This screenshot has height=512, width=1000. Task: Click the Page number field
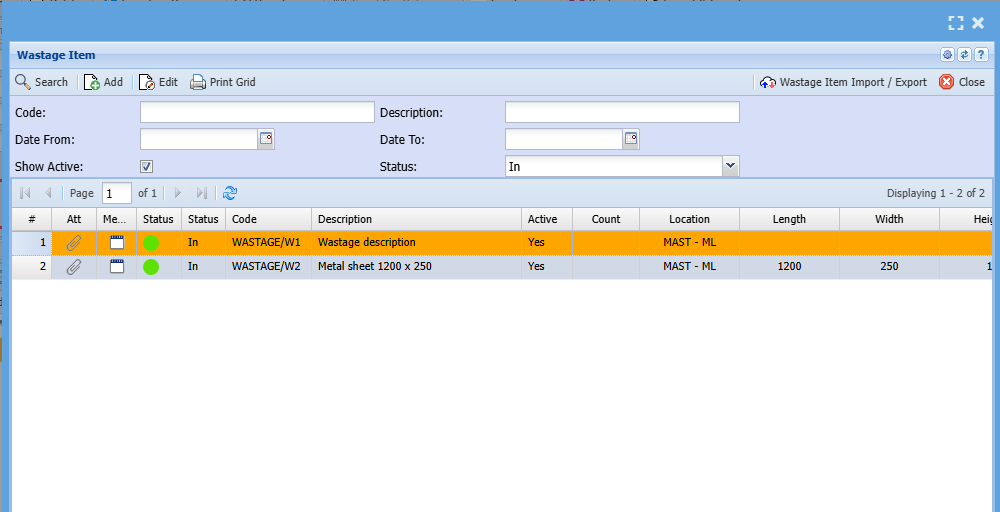coord(117,193)
